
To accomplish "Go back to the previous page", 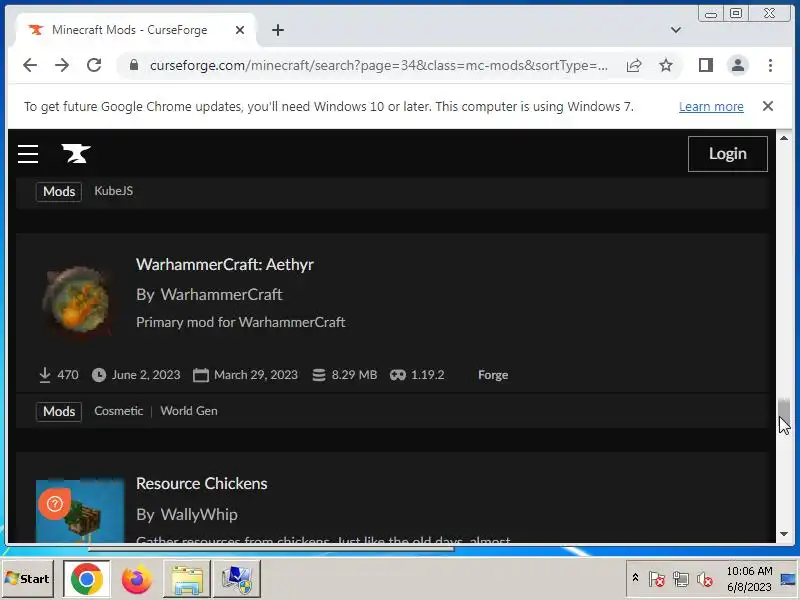I will 30,65.
